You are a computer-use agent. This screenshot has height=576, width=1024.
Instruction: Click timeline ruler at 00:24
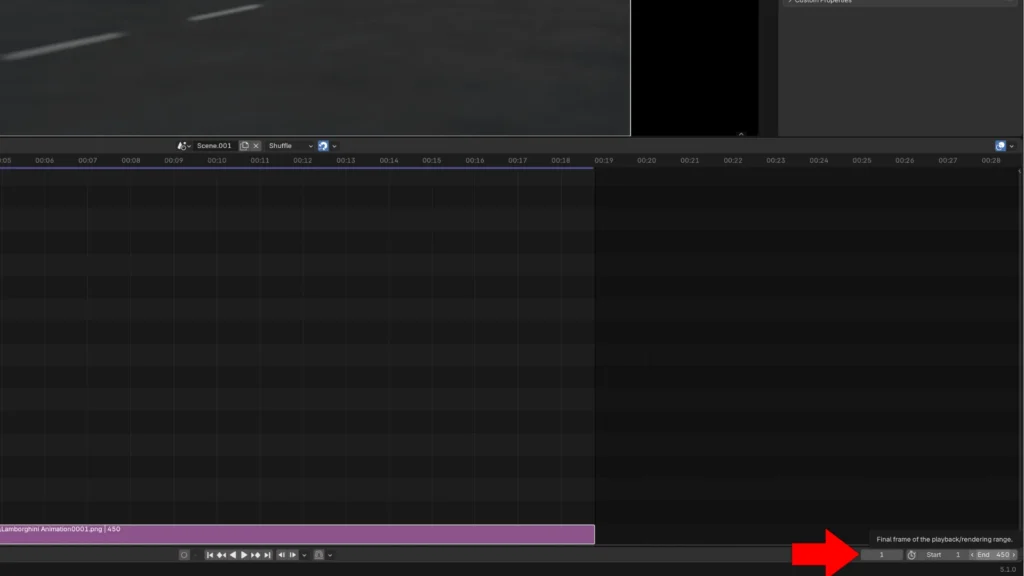818,160
